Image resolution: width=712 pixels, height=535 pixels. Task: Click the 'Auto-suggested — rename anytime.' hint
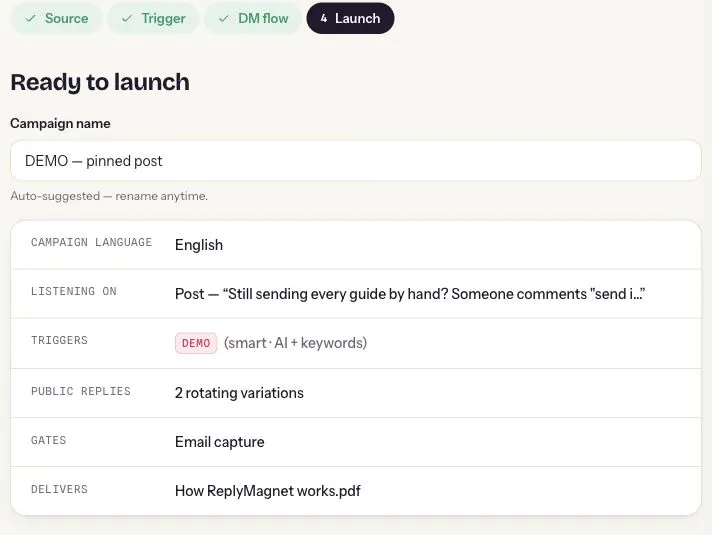tap(109, 196)
